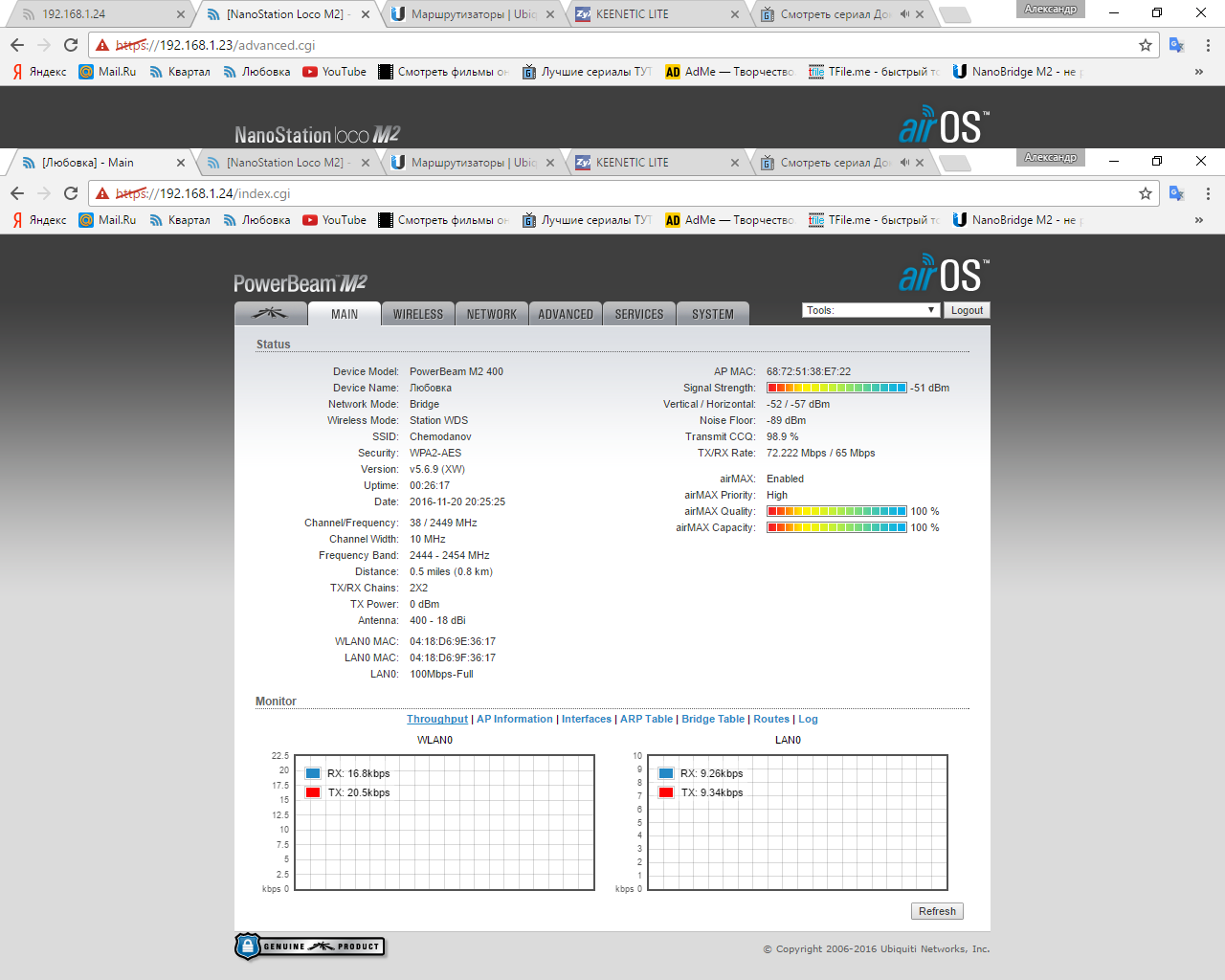Open AdMe bookmark in front window
This screenshot has height=980, width=1225.
pyautogui.click(x=729, y=220)
